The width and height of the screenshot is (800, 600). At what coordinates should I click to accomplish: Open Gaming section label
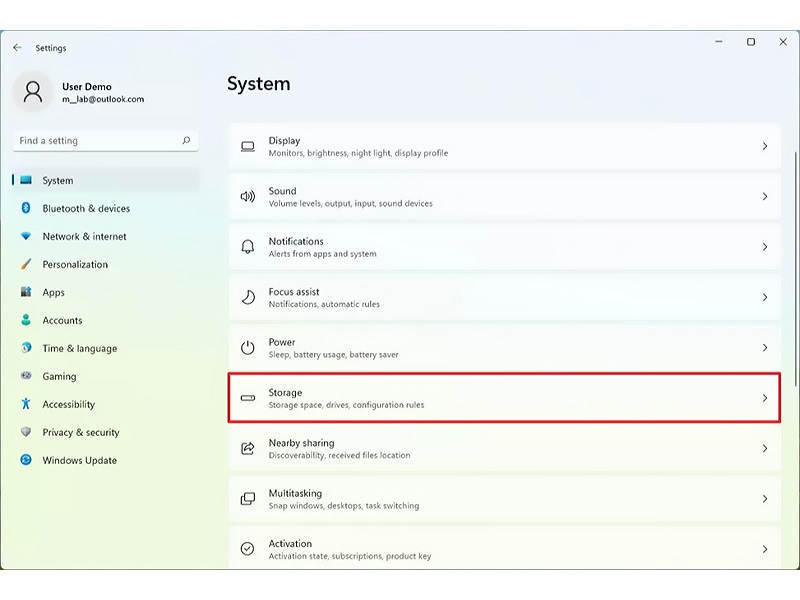[x=59, y=377]
